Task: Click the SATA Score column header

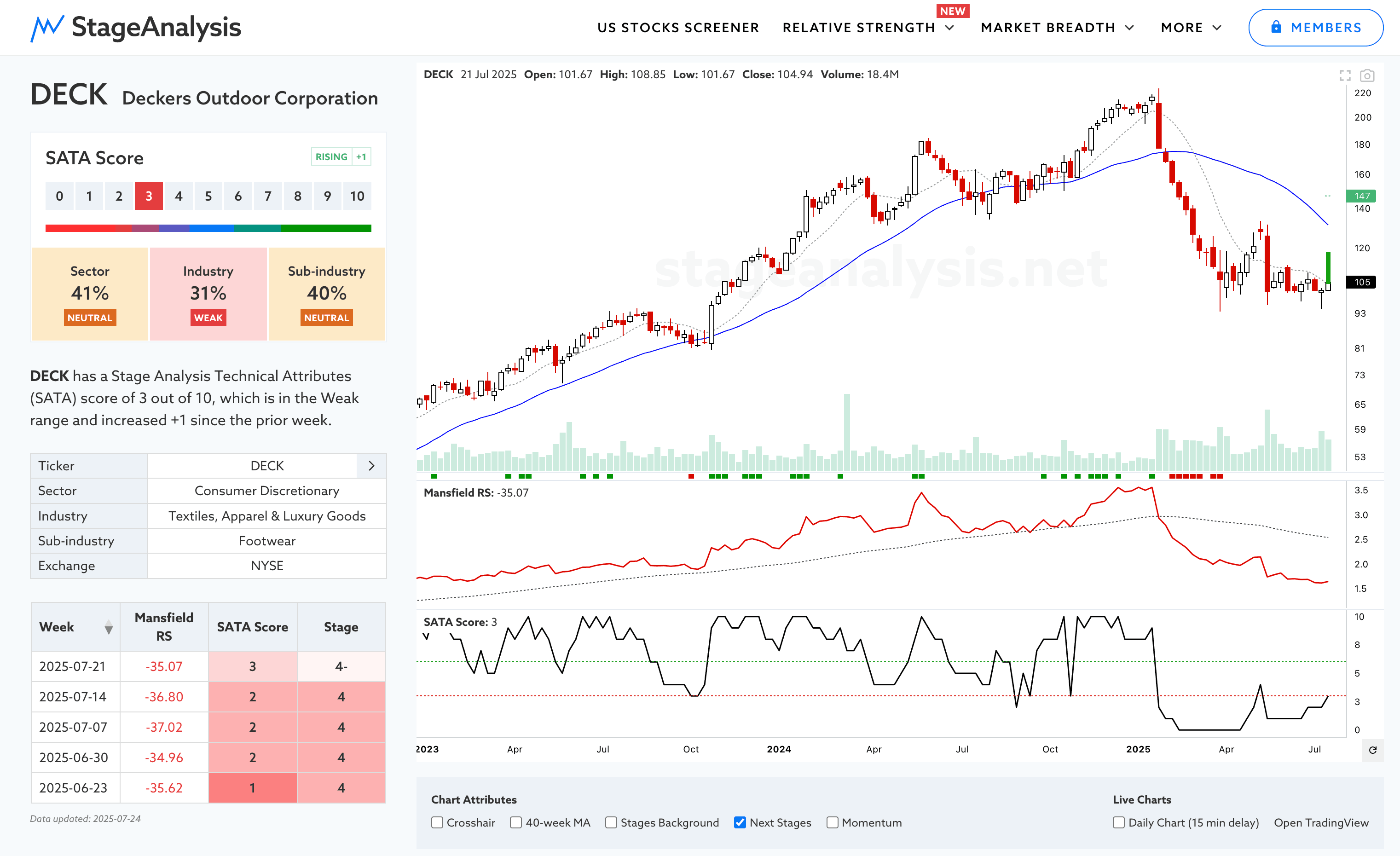Action: click(252, 627)
